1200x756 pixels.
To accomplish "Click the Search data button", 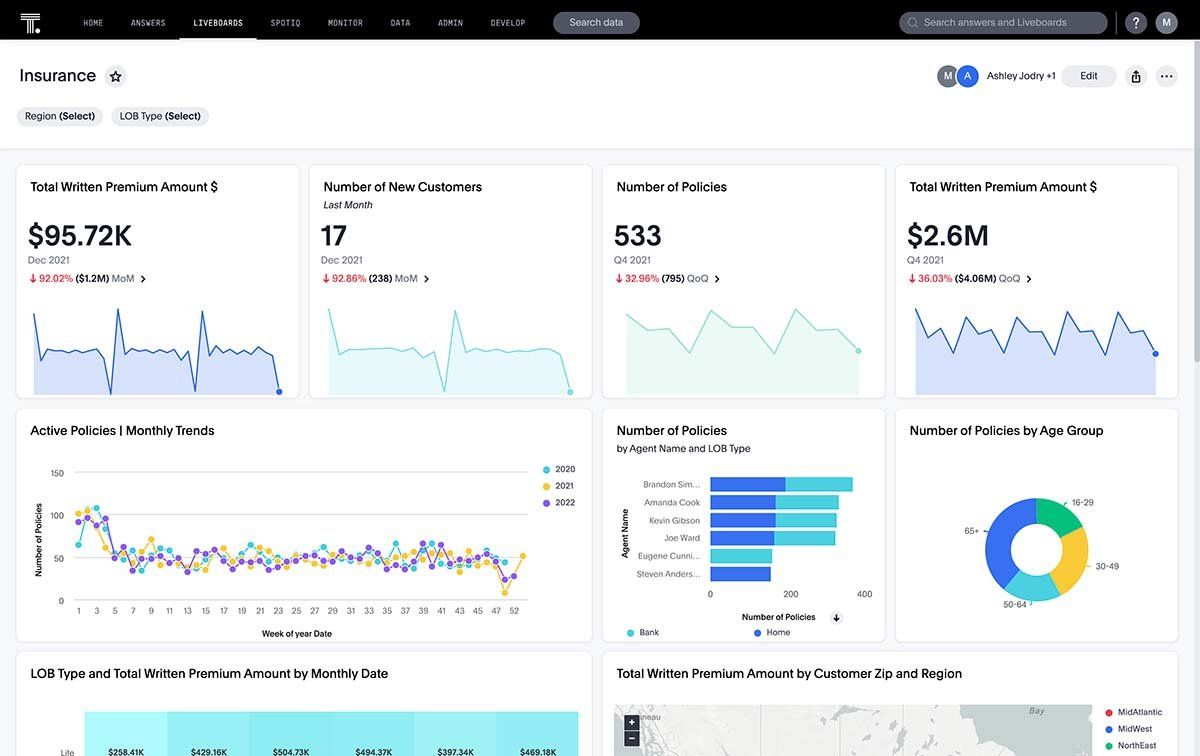I will click(x=596, y=22).
